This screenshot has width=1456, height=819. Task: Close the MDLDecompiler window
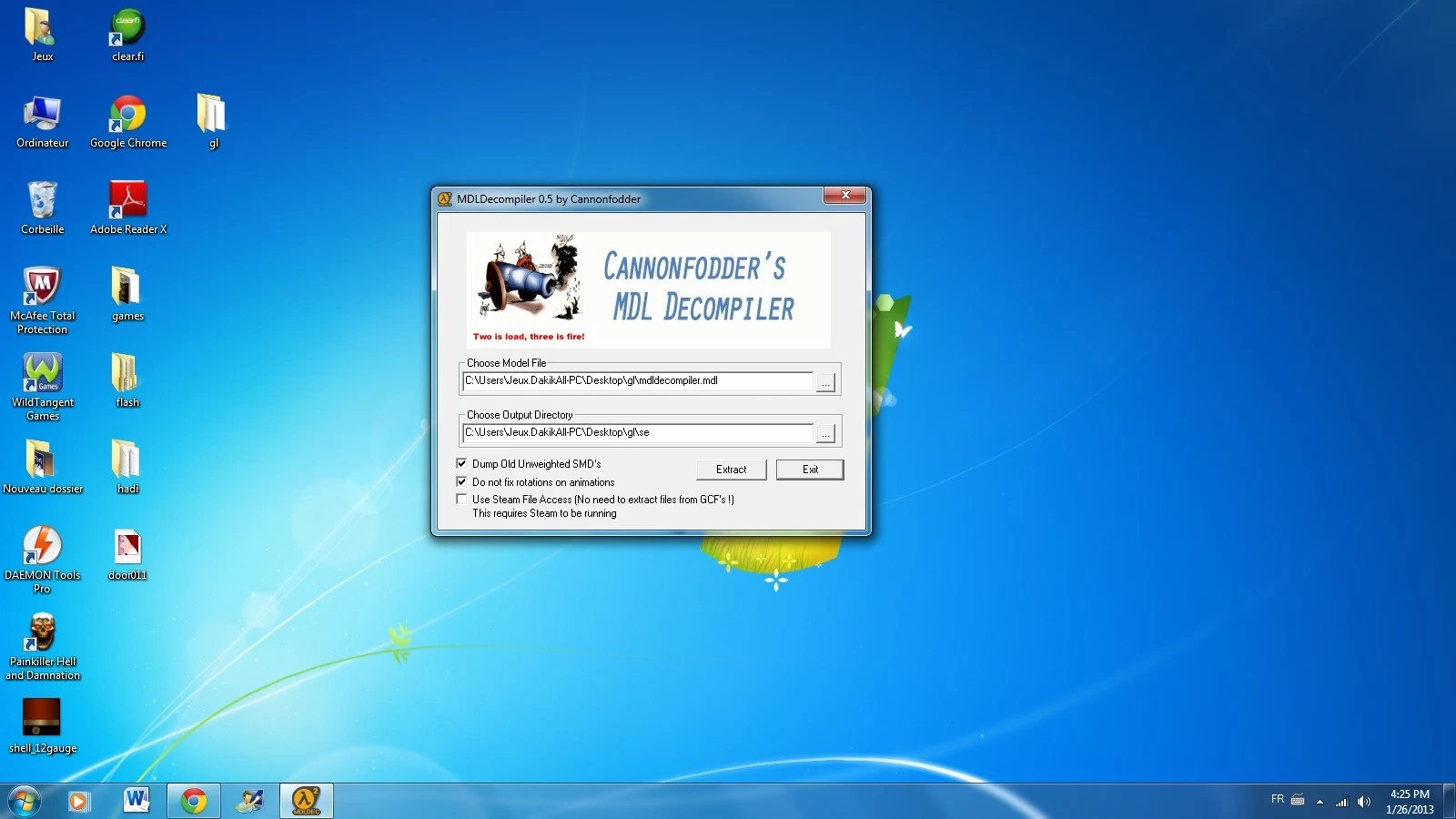pyautogui.click(x=845, y=196)
